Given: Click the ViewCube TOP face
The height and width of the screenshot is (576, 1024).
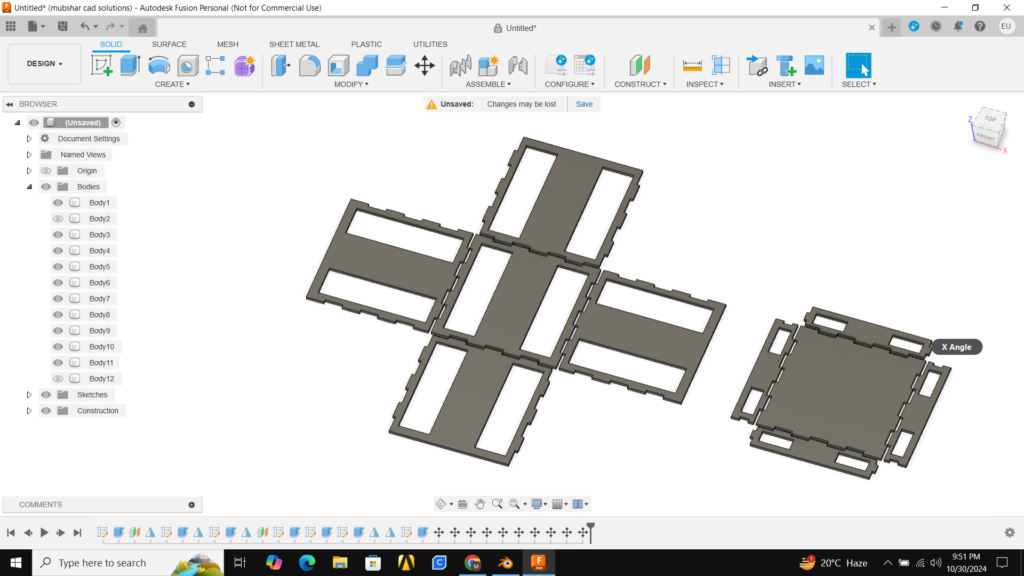Looking at the screenshot, I should (990, 119).
